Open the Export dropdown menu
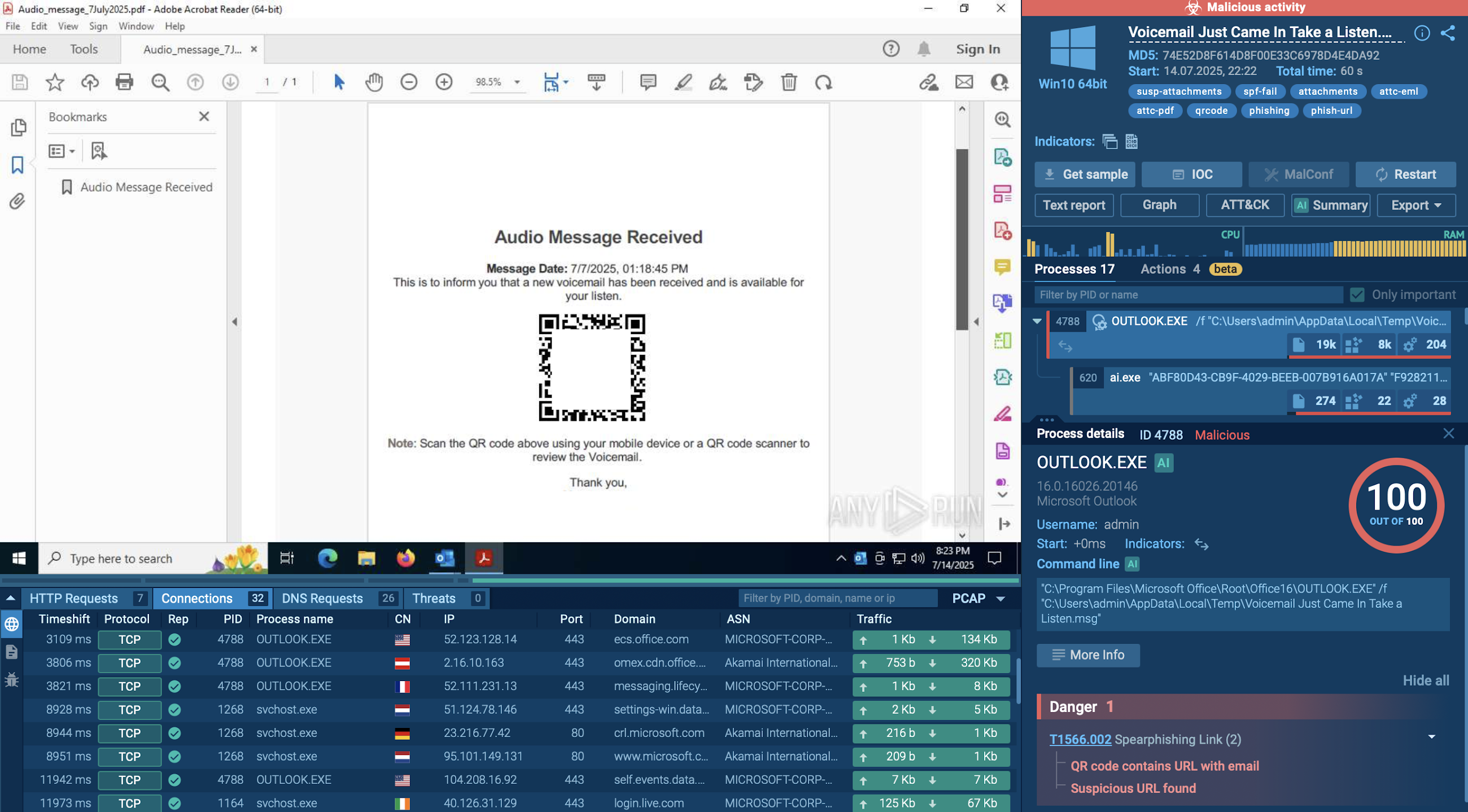This screenshot has width=1468, height=812. tap(1416, 205)
